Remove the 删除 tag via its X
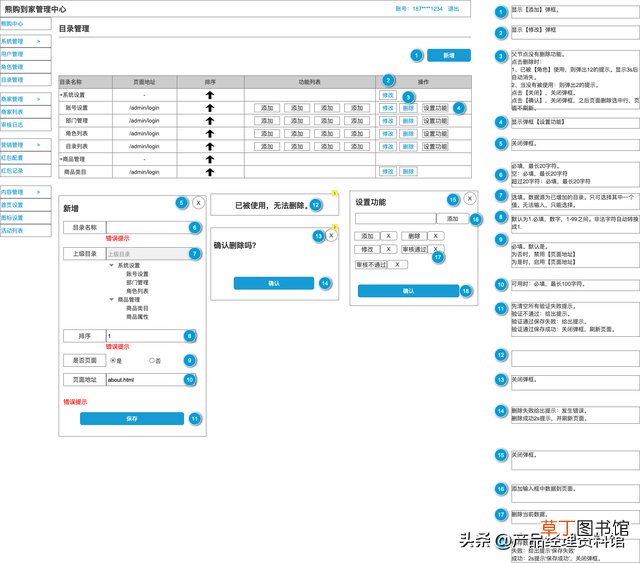 point(436,236)
